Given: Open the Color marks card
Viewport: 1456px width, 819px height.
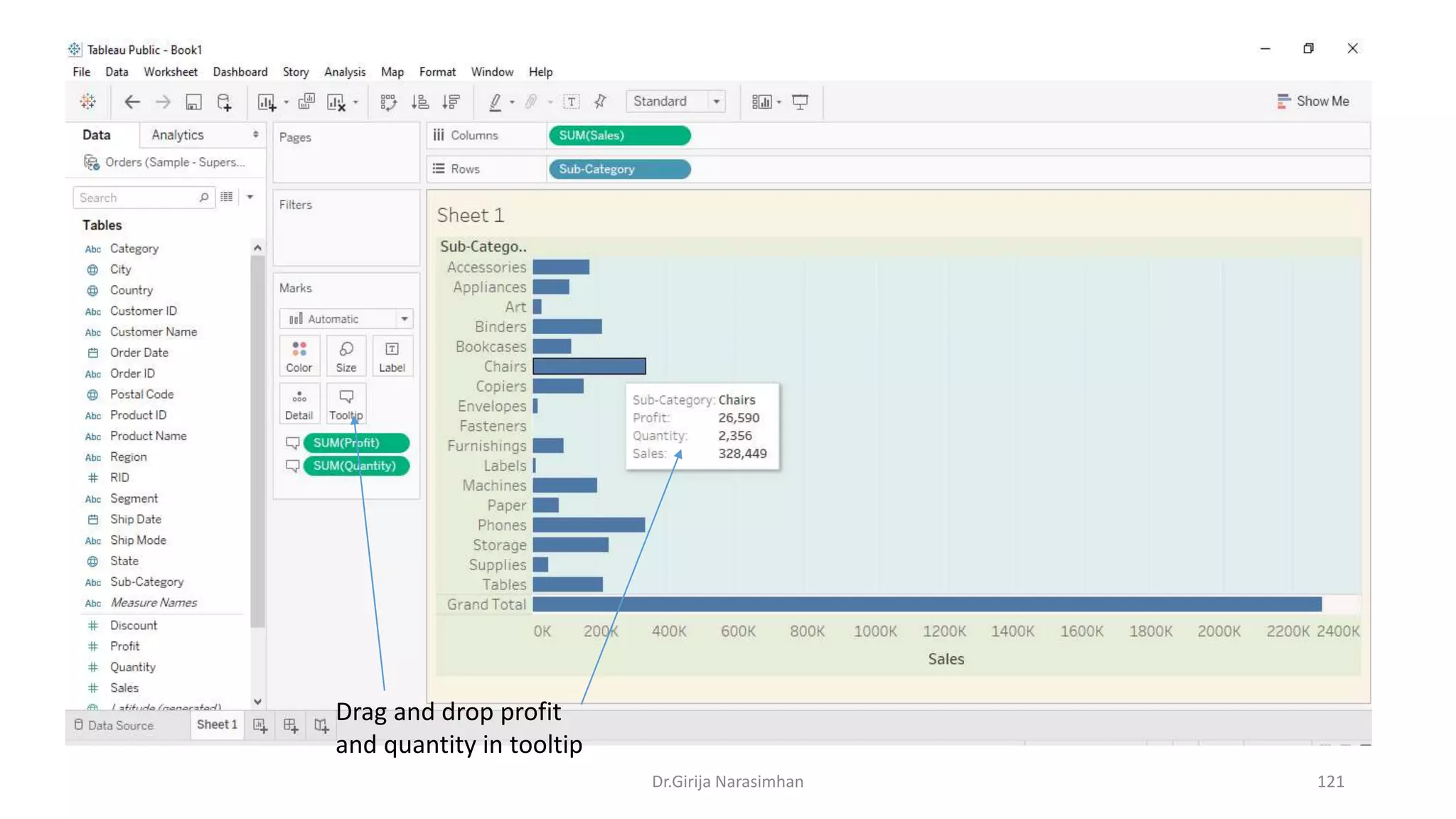Looking at the screenshot, I should [299, 355].
